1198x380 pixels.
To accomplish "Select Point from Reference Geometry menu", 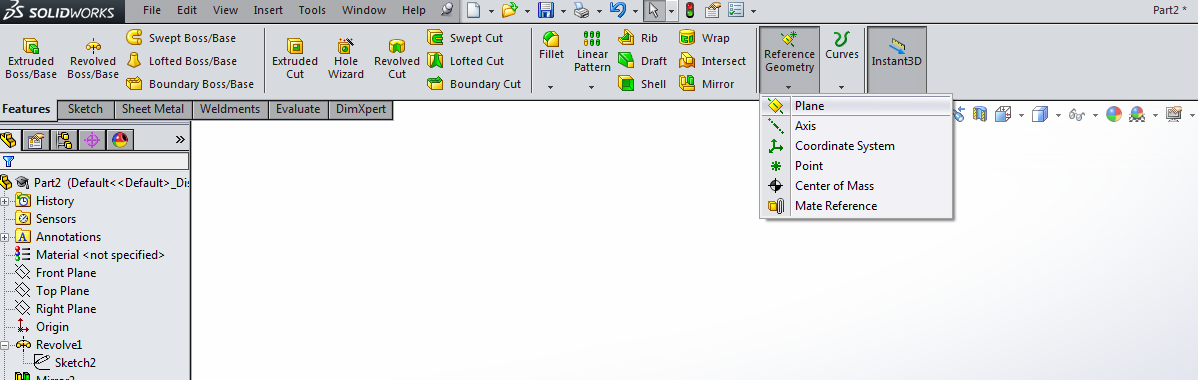I will point(856,166).
